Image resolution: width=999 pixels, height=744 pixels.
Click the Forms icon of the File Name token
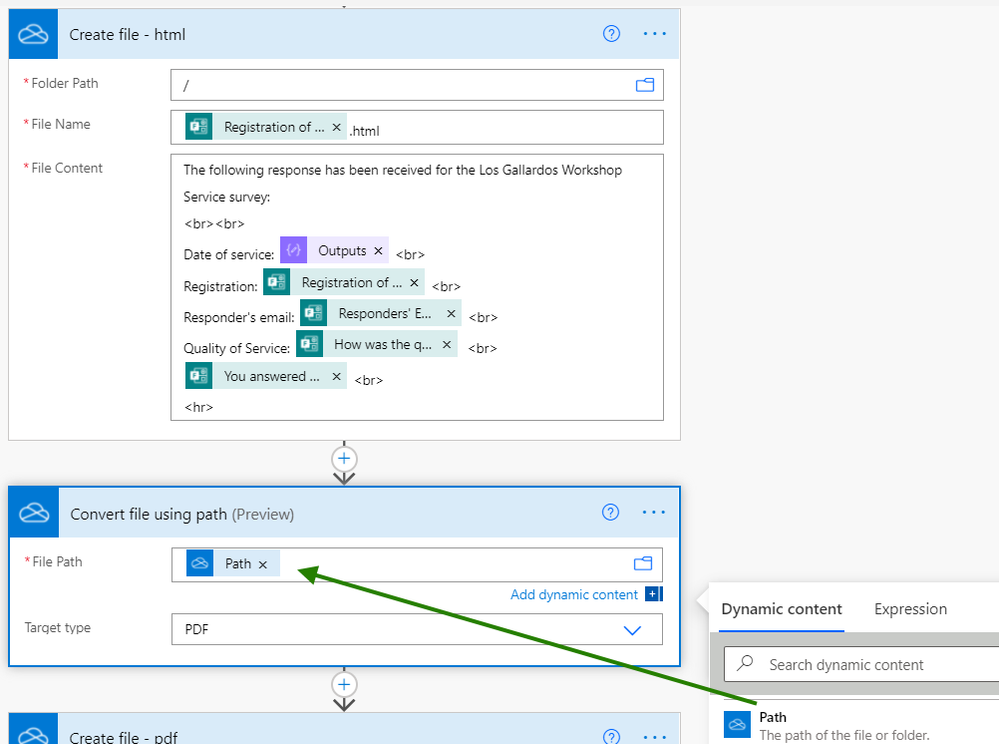199,126
